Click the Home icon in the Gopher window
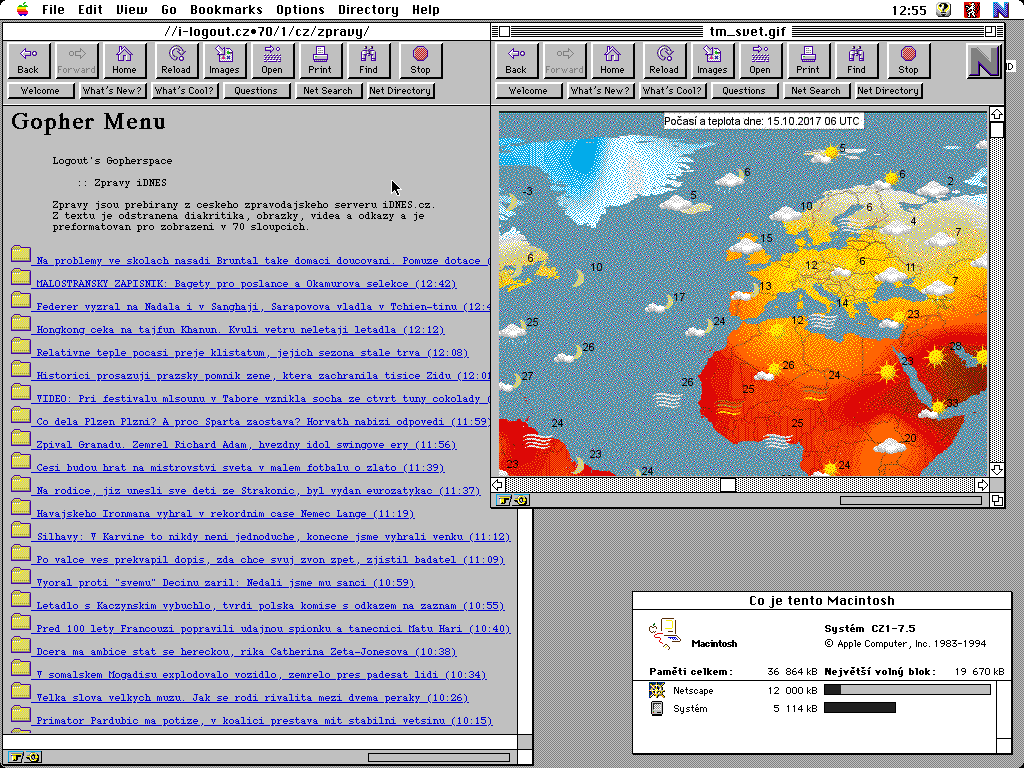The height and width of the screenshot is (768, 1024). click(124, 60)
